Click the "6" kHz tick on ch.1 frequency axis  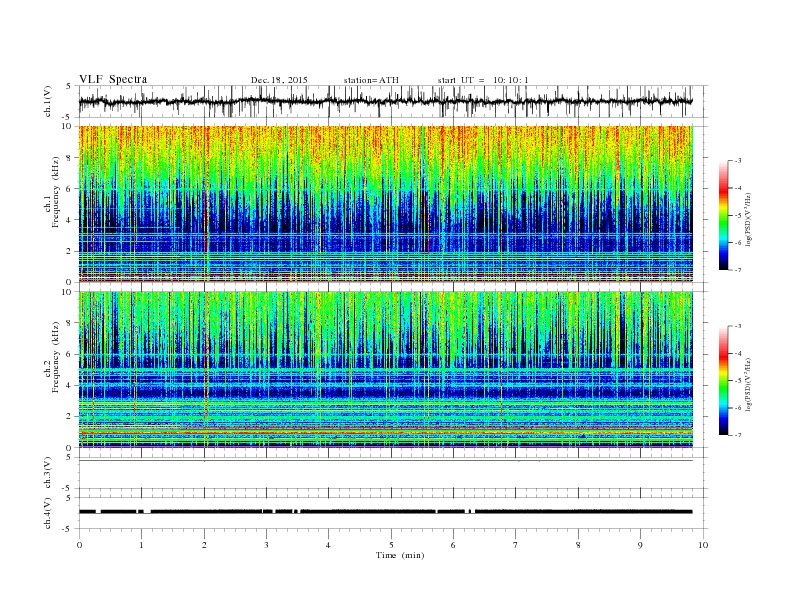tap(70, 189)
